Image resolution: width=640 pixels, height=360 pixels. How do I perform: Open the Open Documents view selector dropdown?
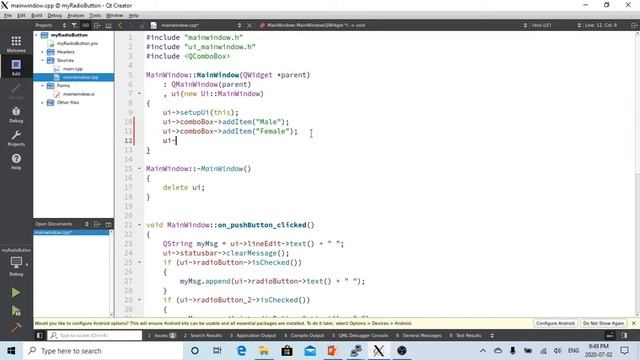point(62,224)
